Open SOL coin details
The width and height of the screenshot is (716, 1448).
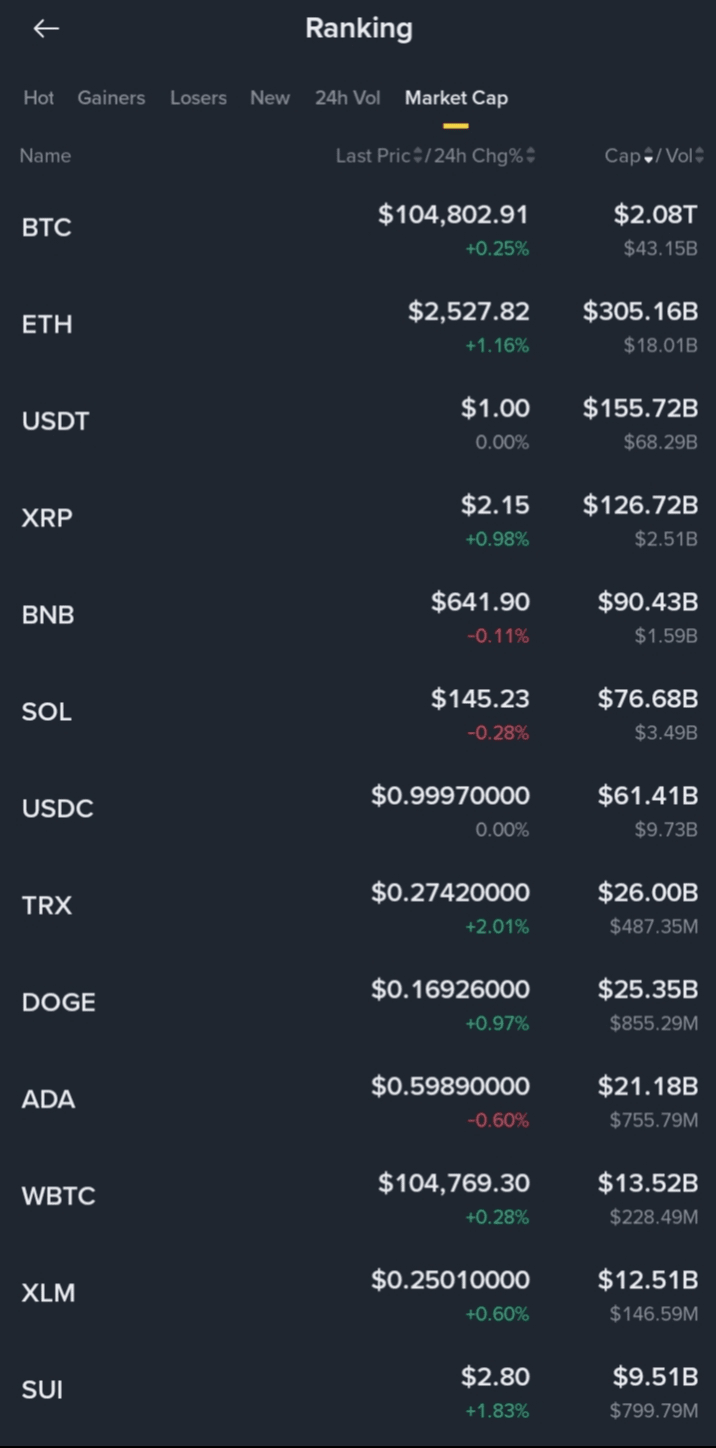click(47, 712)
